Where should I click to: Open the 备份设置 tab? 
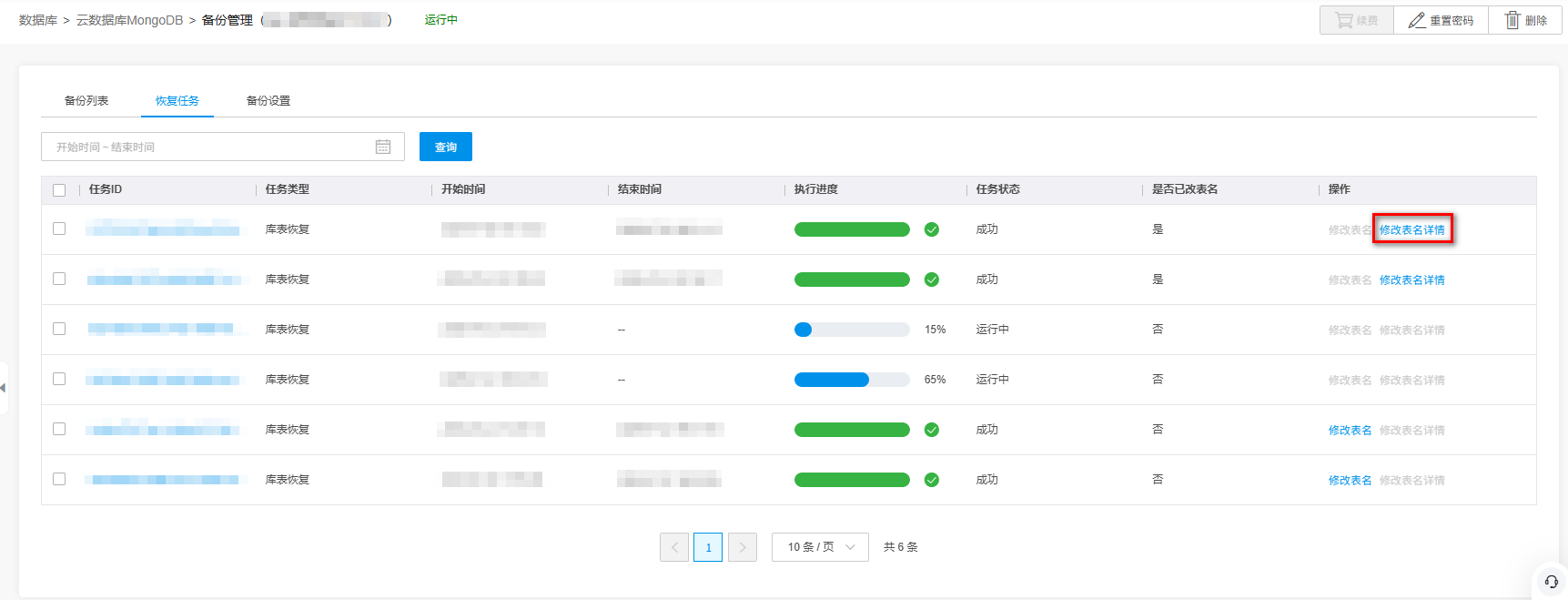268,101
